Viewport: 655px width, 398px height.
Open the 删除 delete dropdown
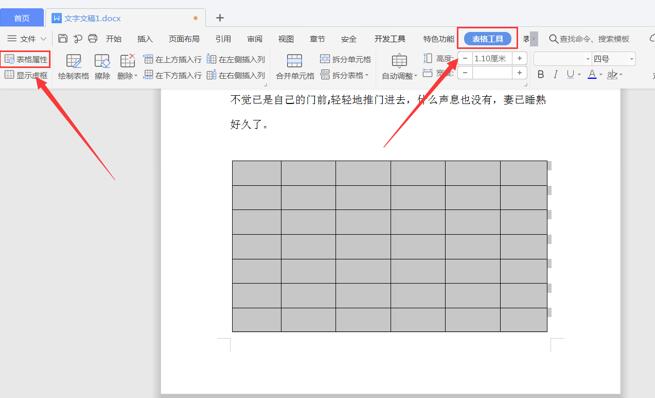(x=127, y=67)
